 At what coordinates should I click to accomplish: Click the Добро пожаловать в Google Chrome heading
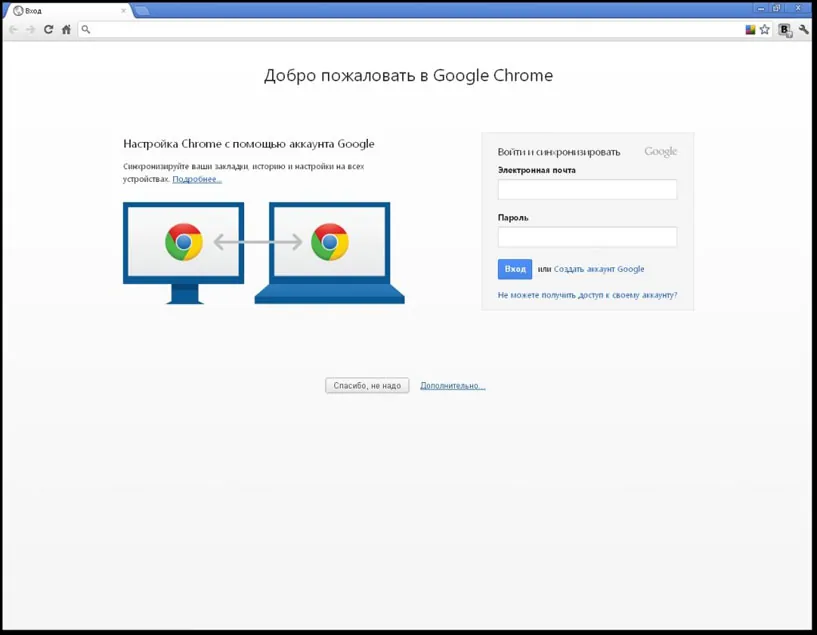[x=408, y=76]
